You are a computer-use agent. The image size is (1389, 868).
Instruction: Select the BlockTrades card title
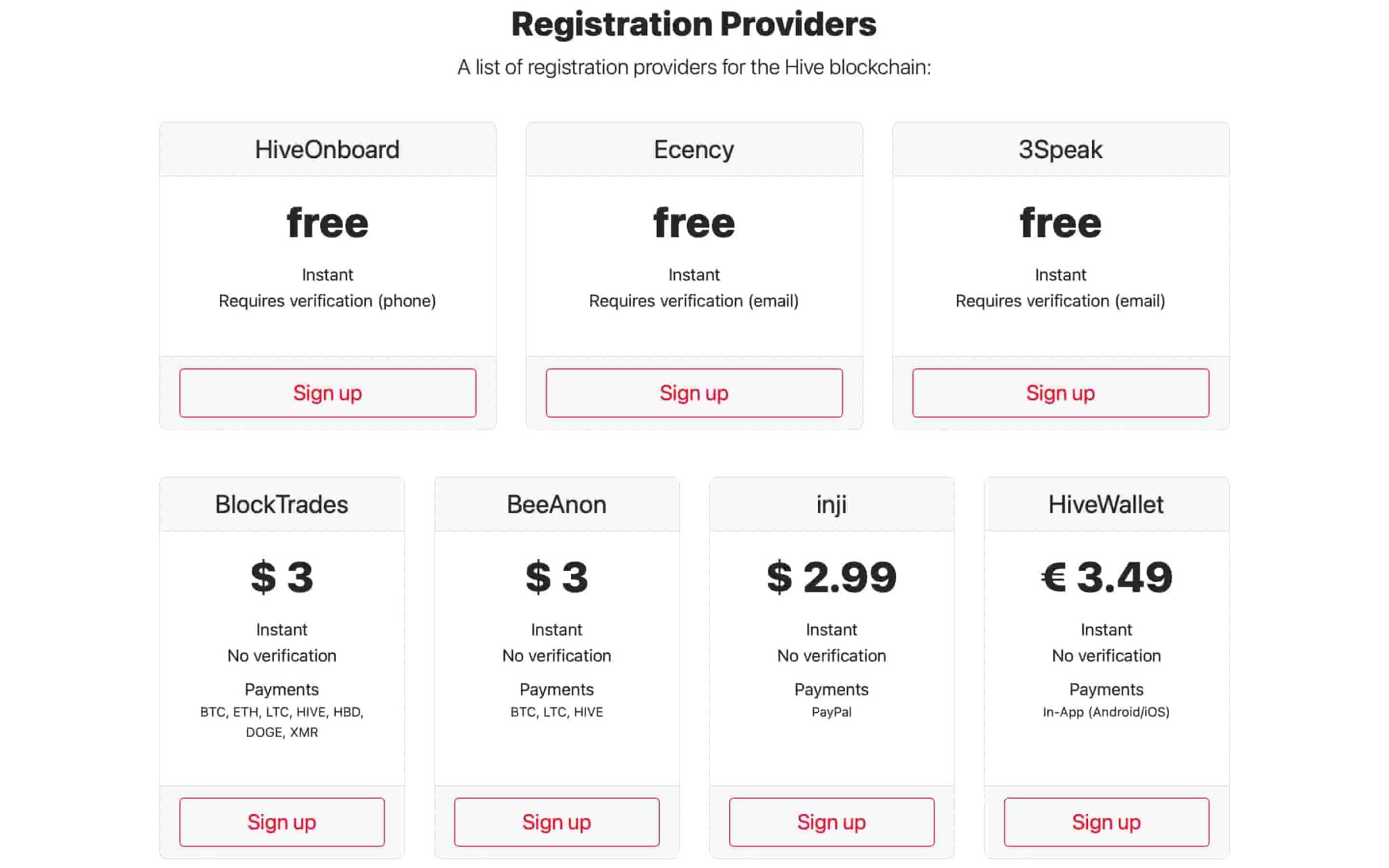click(281, 505)
